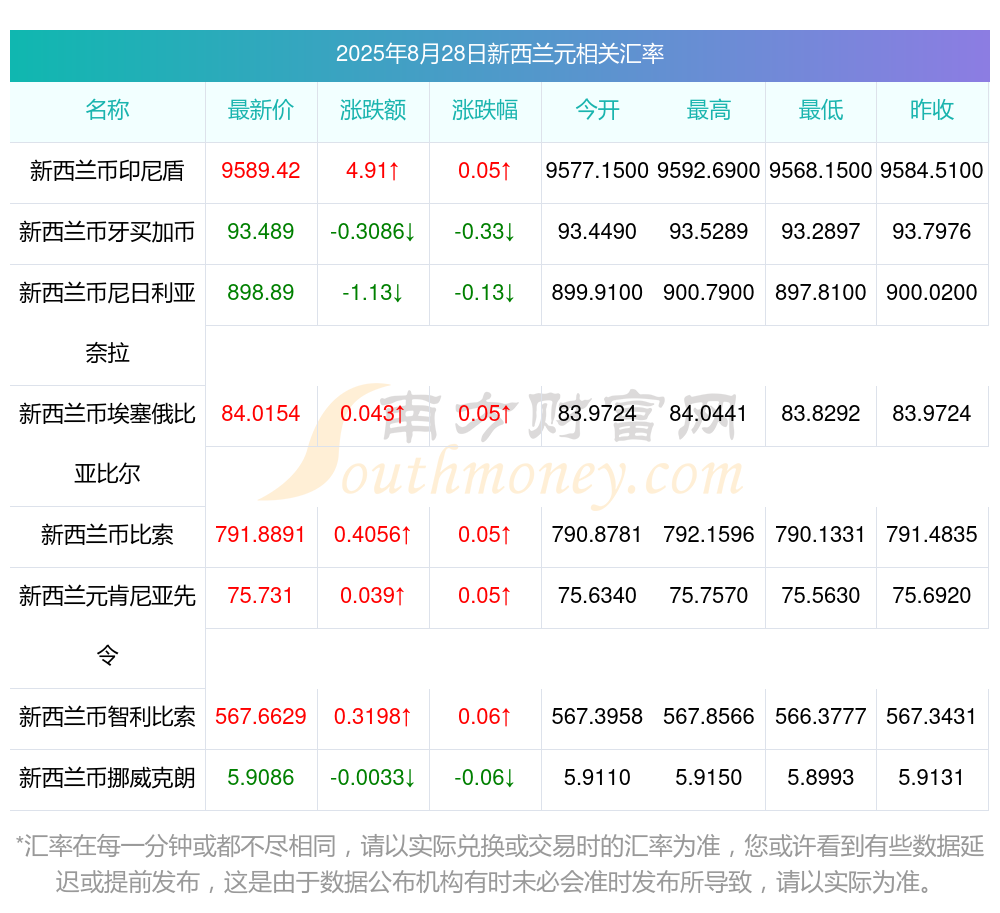Click the table title 2025年8月28日新西兰元相关汇率
Viewport: 1000px width, 913px height.
[x=499, y=54]
